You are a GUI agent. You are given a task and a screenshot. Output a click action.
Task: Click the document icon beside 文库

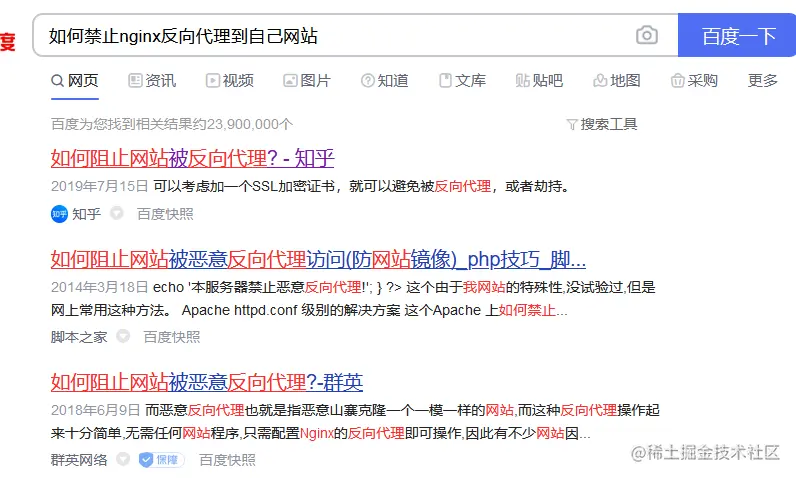pos(445,80)
